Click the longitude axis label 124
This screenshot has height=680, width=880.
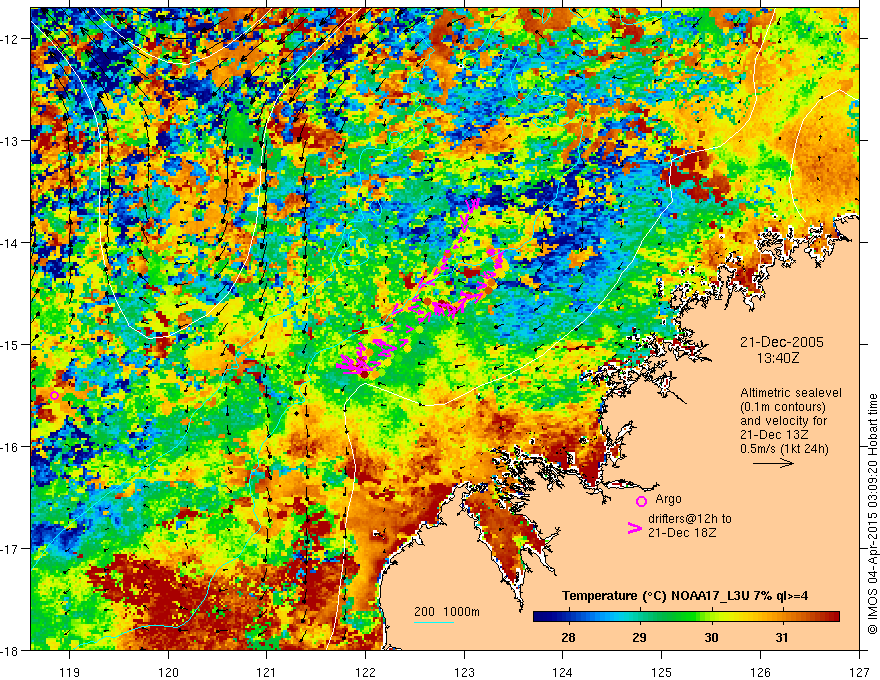[x=563, y=672]
